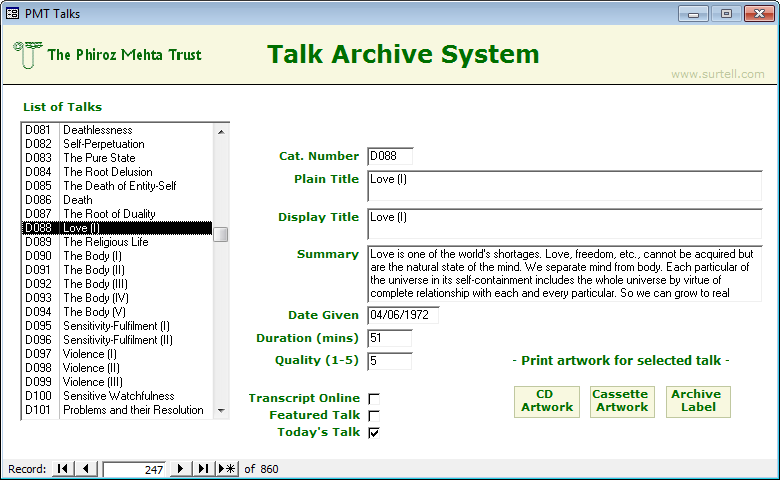Image resolution: width=780 pixels, height=480 pixels.
Task: Select talk D100 Sensitive Watchfulness
Action: click(117, 396)
